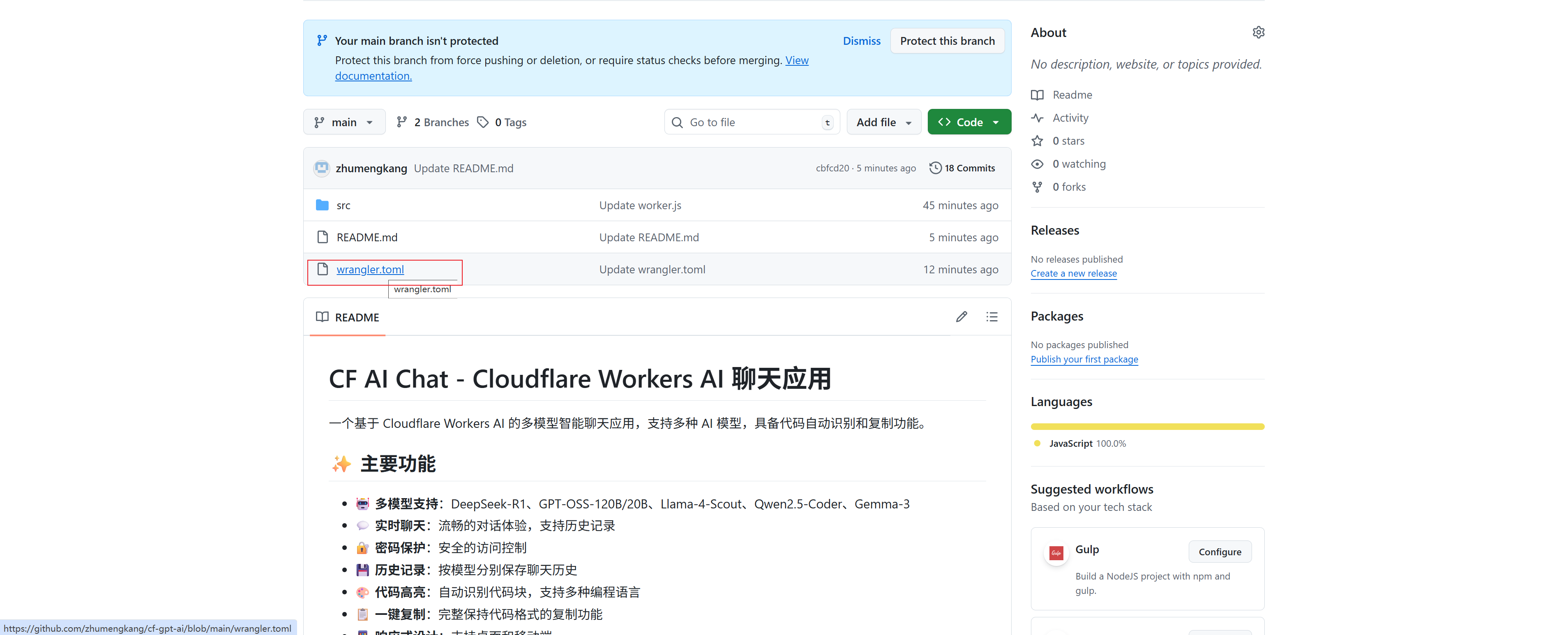Screen dimensions: 1568x635
Task: Open the About settings gear icon
Action: pos(1258,32)
